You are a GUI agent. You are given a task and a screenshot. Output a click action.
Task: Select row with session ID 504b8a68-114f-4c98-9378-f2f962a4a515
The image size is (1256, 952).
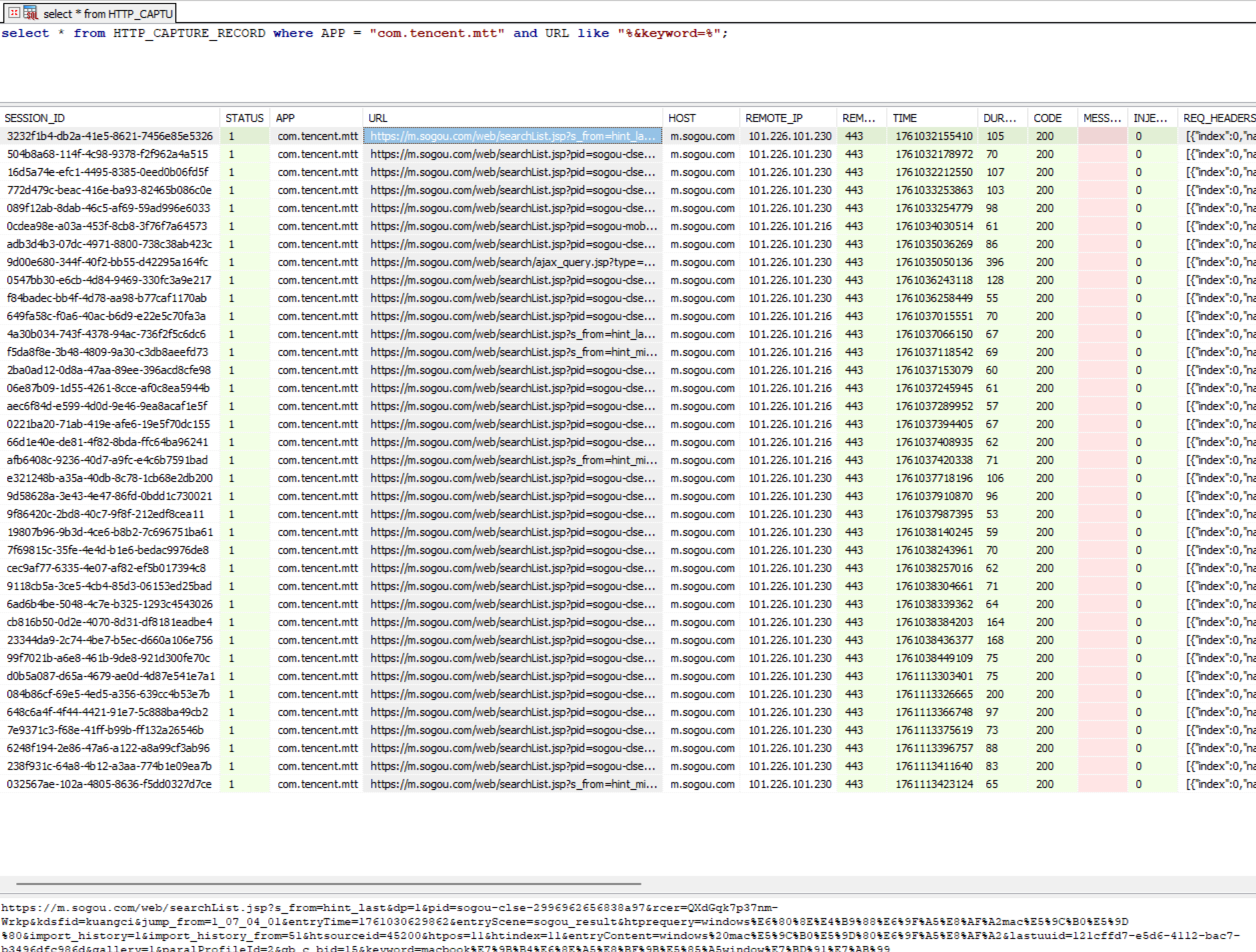point(107,154)
